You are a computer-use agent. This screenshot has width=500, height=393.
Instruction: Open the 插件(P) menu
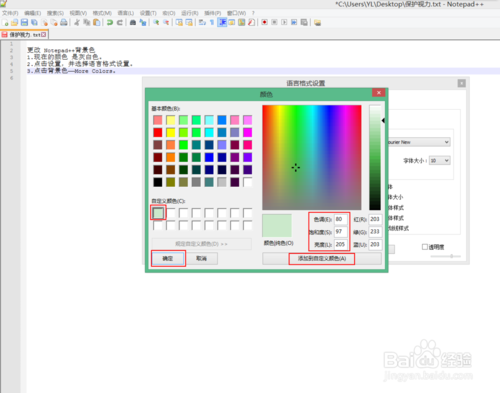click(213, 13)
